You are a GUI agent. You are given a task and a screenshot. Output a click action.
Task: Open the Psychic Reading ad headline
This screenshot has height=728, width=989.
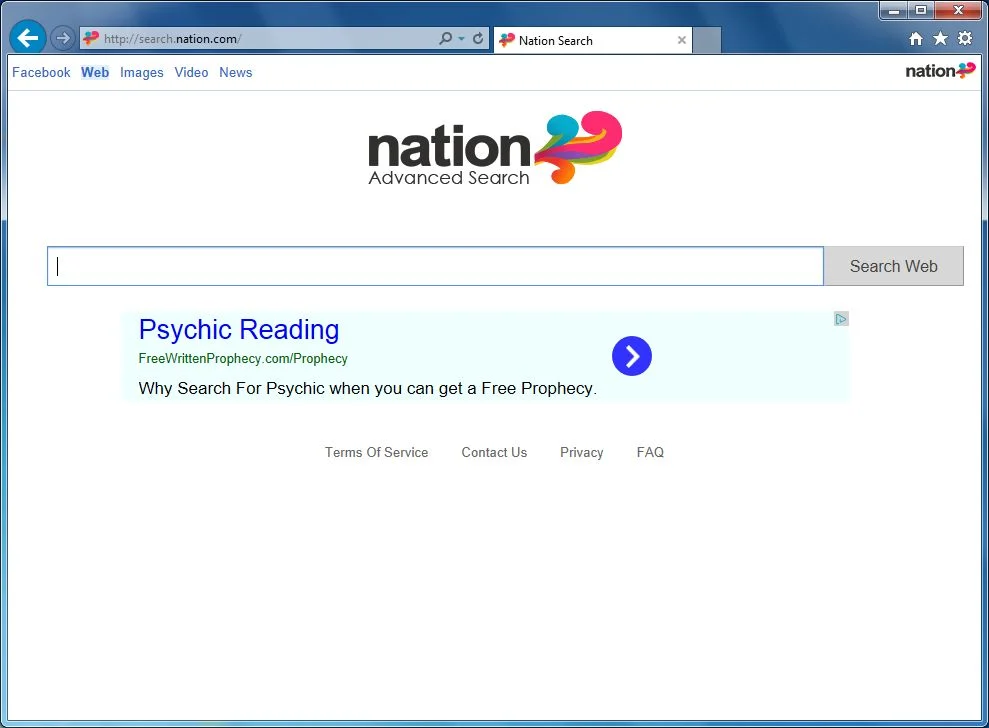point(239,330)
